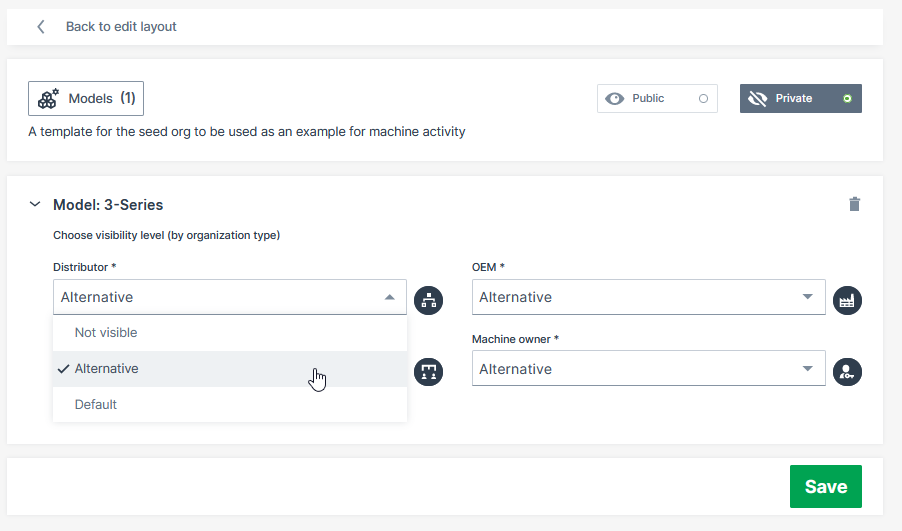902x531 pixels.
Task: Pick "Default" from the Distributor options
Action: point(96,405)
